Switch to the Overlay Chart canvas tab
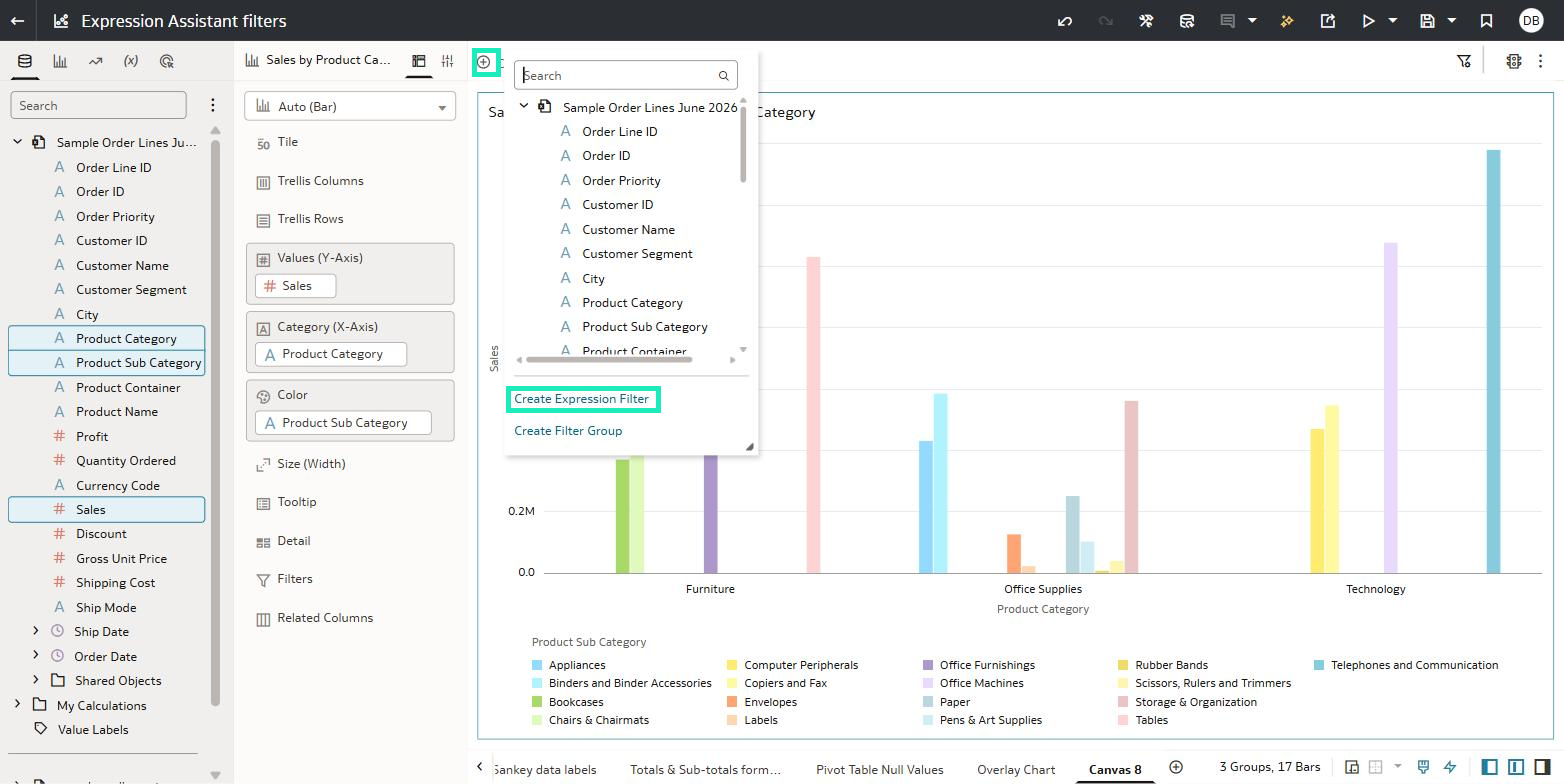This screenshot has height=784, width=1564. point(1016,769)
